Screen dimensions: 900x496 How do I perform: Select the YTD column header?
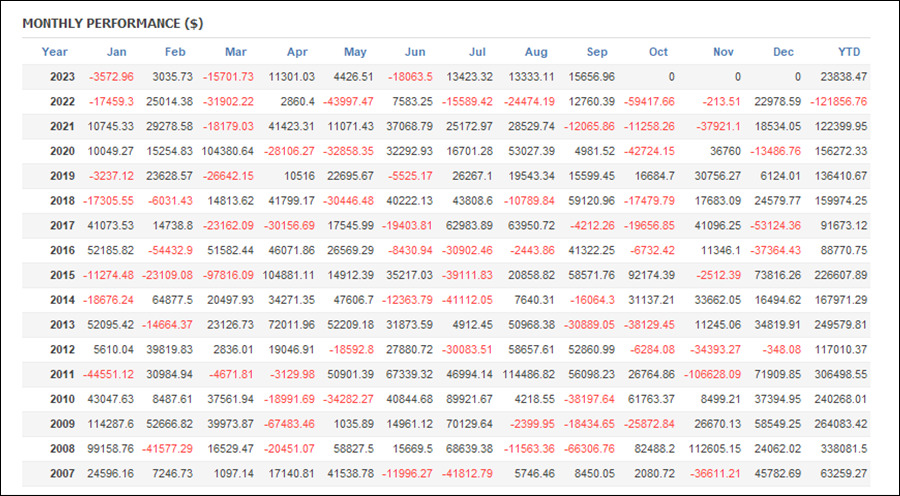click(x=849, y=52)
